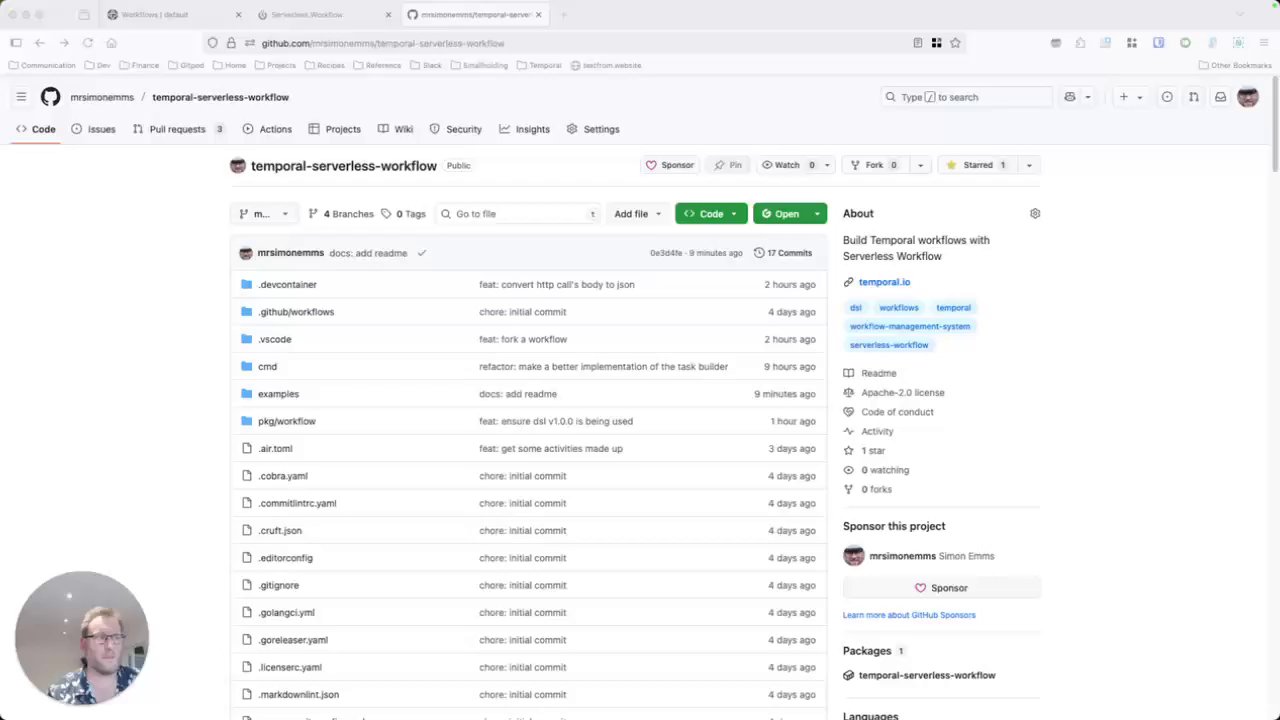Click the Sponsor button in sidebar
1280x720 pixels.
tap(942, 588)
